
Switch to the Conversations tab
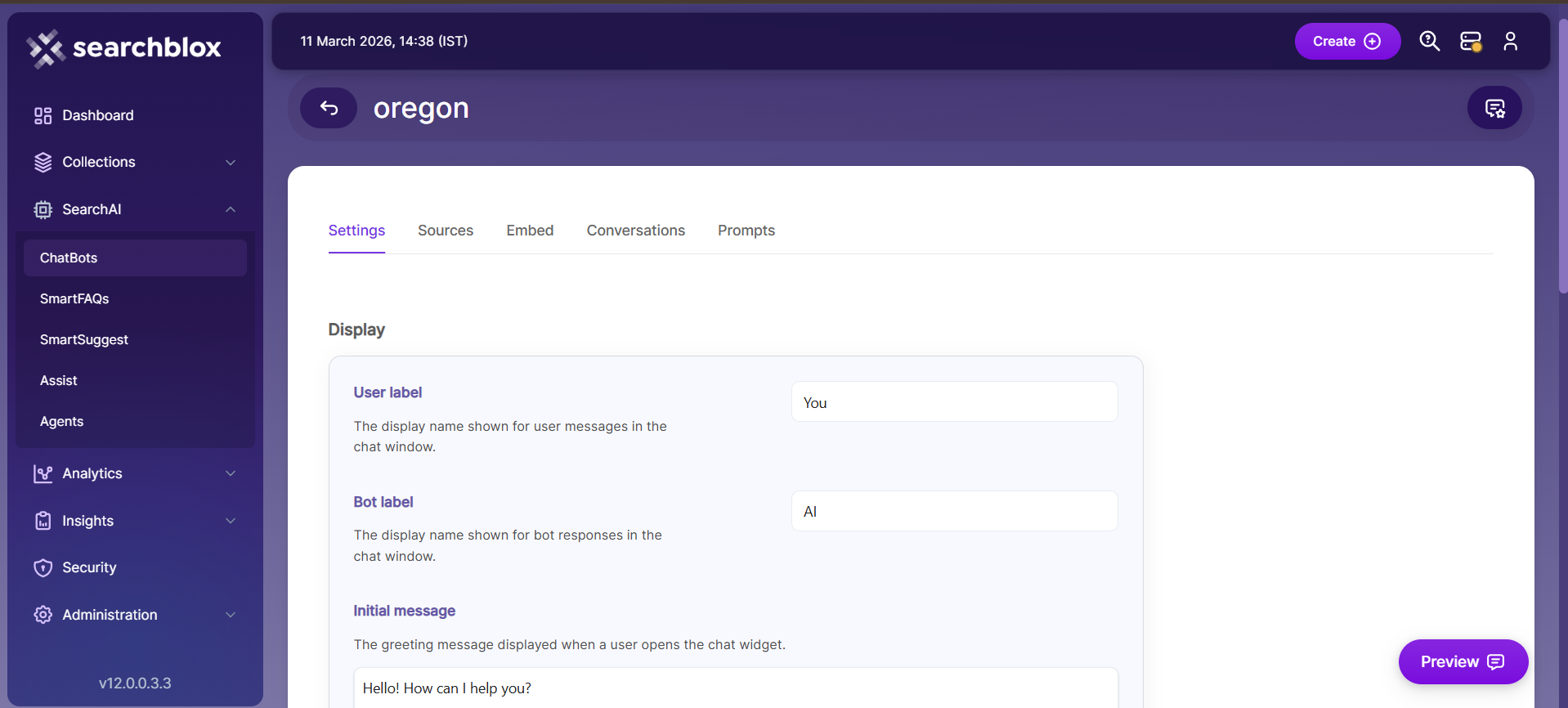pos(636,231)
